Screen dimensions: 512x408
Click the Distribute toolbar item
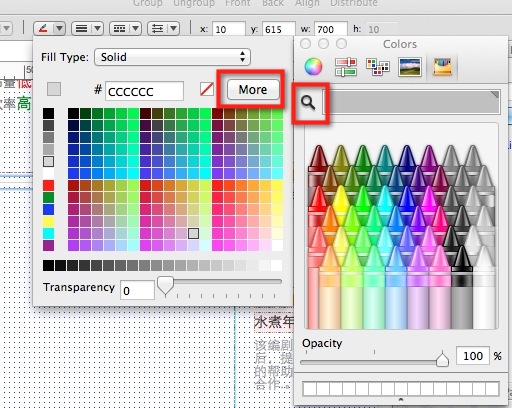(354, 3)
